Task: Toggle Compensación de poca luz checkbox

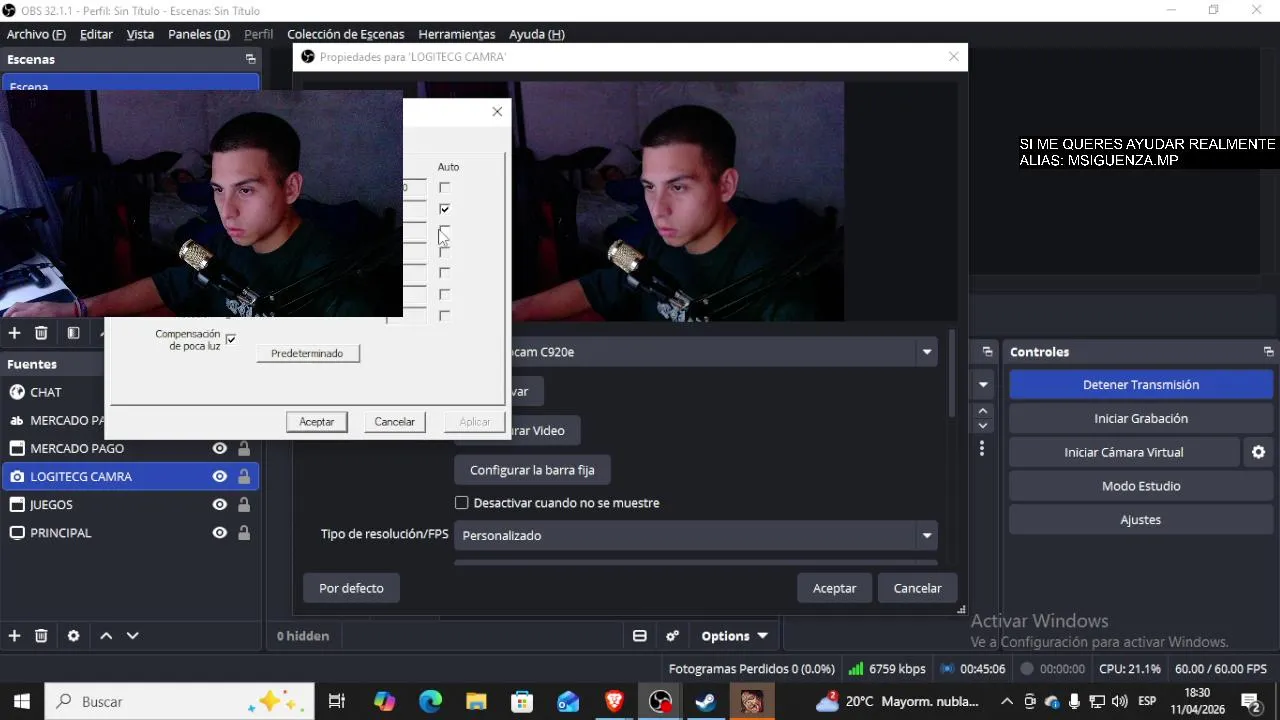Action: pyautogui.click(x=231, y=340)
